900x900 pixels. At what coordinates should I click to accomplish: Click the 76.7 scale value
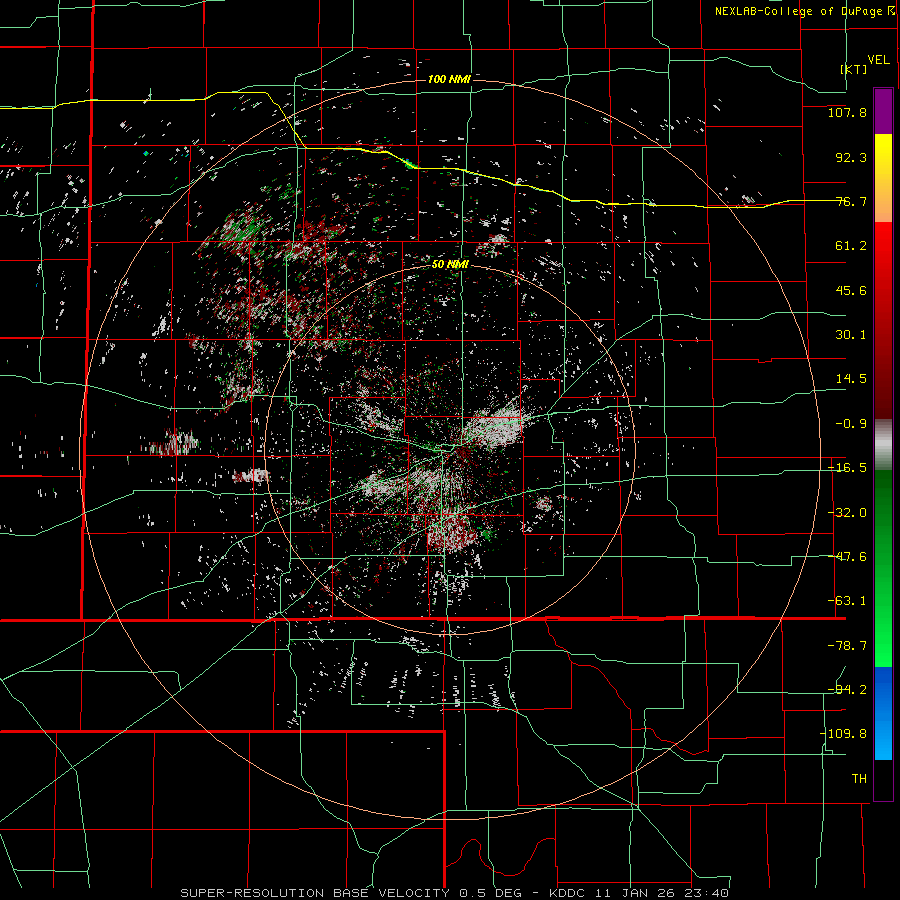851,201
